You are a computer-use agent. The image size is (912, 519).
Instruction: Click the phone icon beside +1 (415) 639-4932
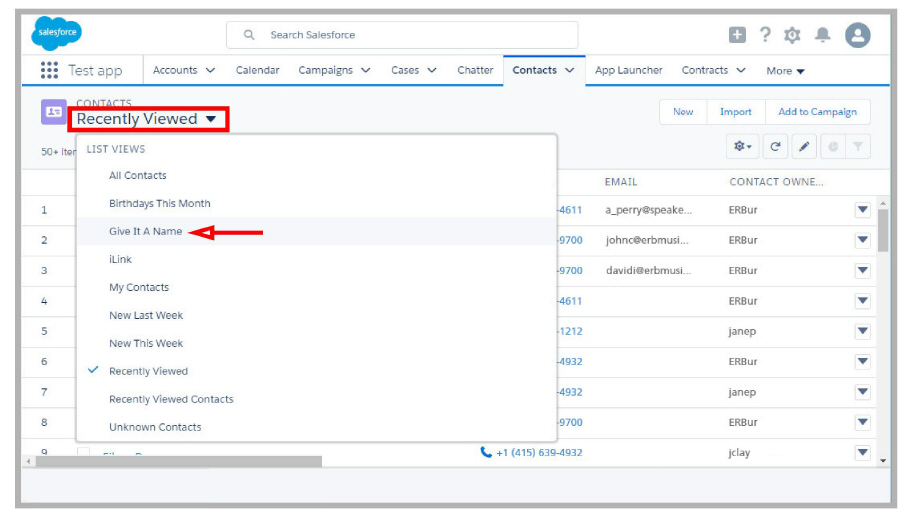pos(486,452)
